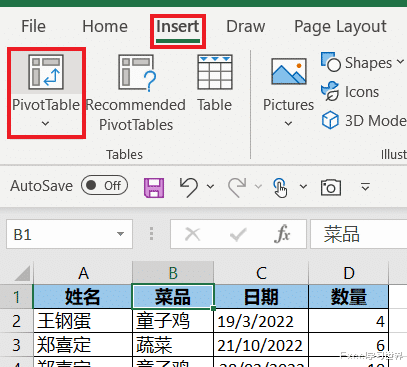Open the Page Layout tab
This screenshot has width=407, height=367.
coord(340,27)
